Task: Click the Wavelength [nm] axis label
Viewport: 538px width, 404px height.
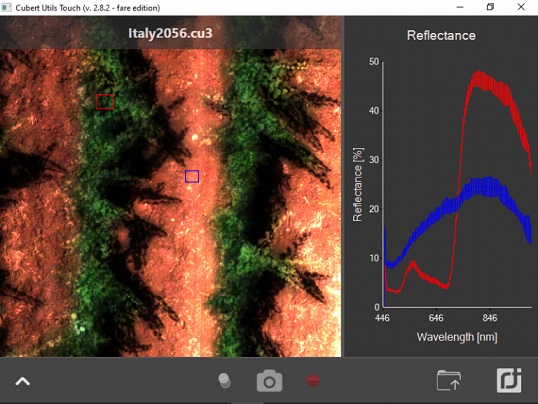Action: [457, 337]
